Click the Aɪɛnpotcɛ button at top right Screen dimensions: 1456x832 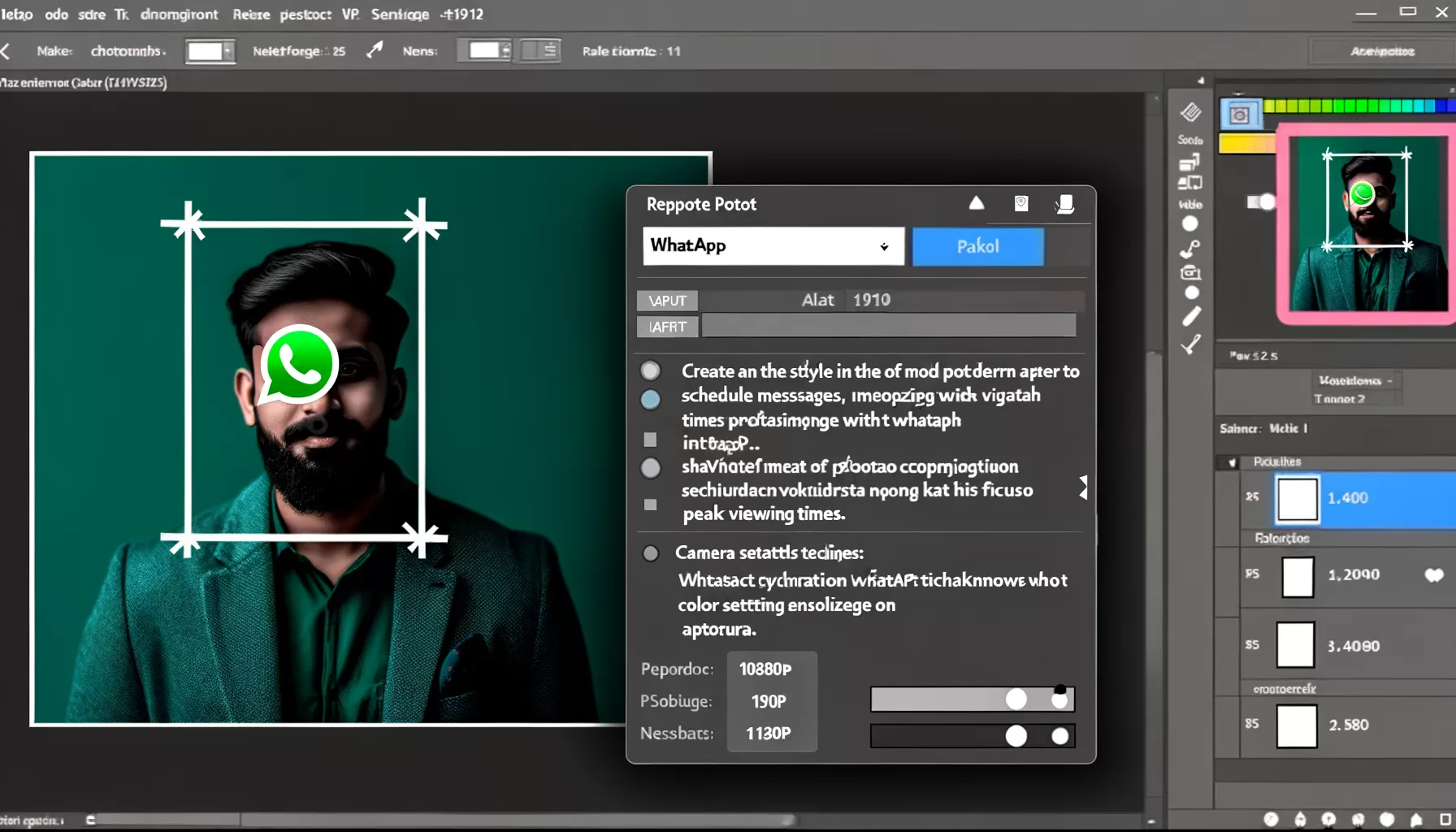pos(1382,51)
